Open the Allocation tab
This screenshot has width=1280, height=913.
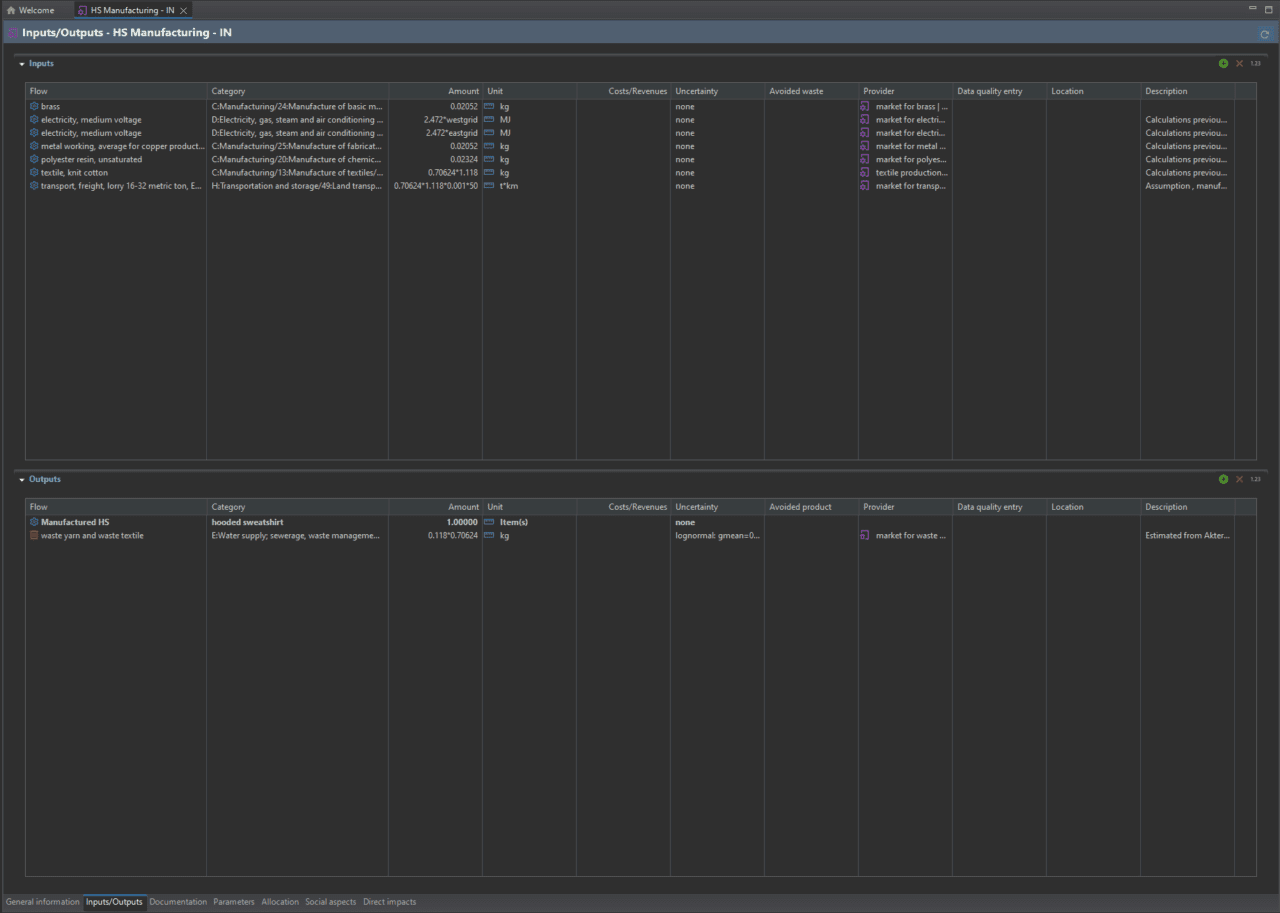(x=280, y=902)
